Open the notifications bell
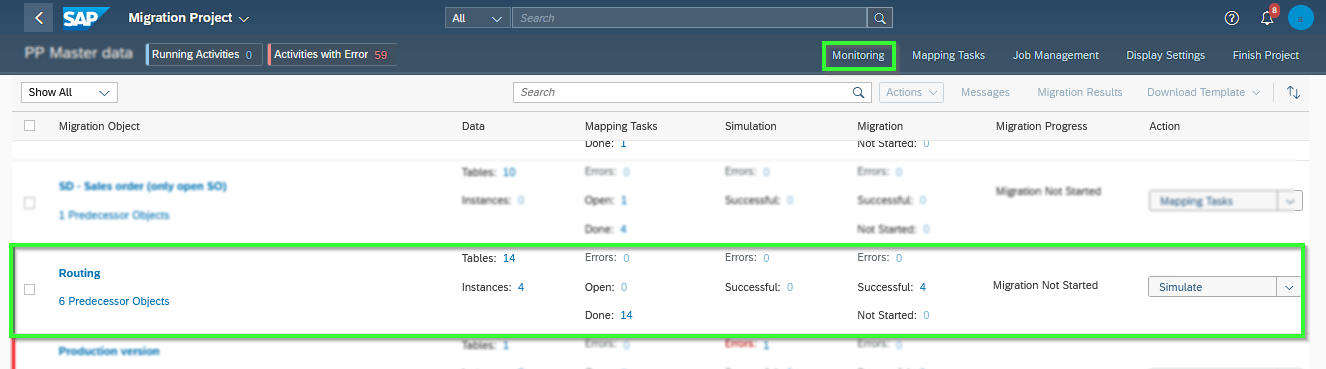 [1266, 18]
